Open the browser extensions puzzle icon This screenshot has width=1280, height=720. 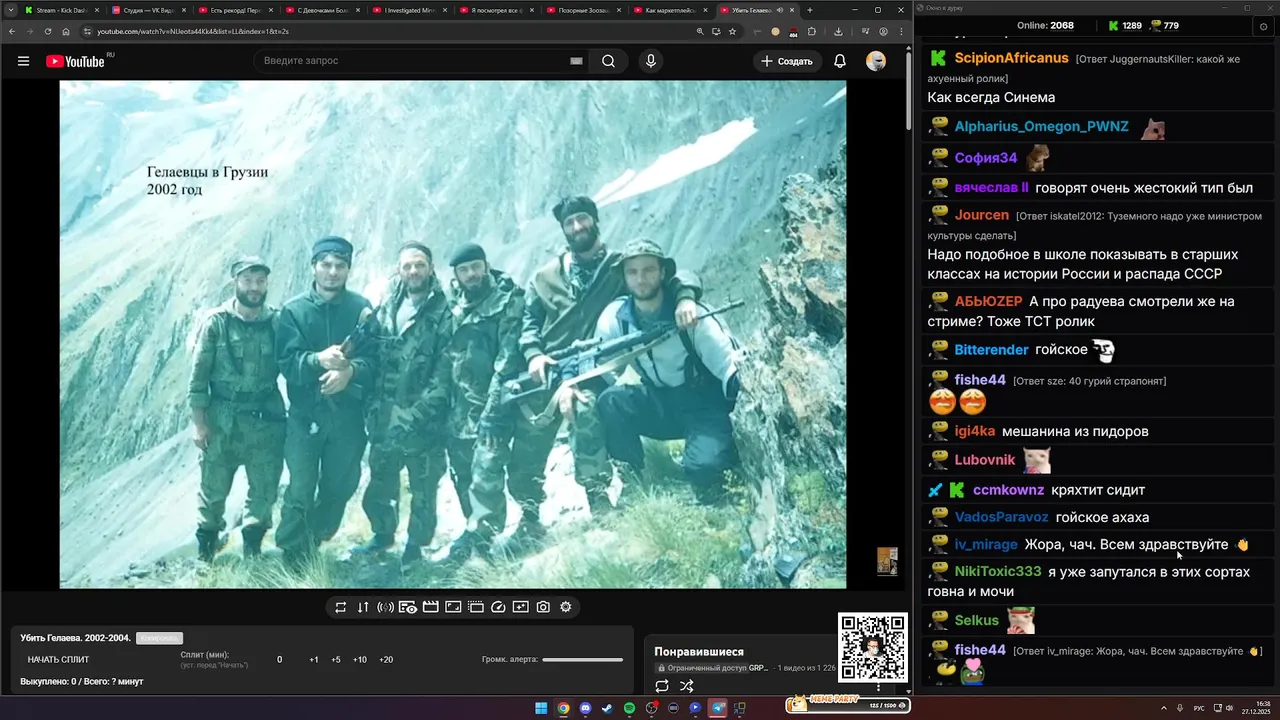(x=811, y=31)
